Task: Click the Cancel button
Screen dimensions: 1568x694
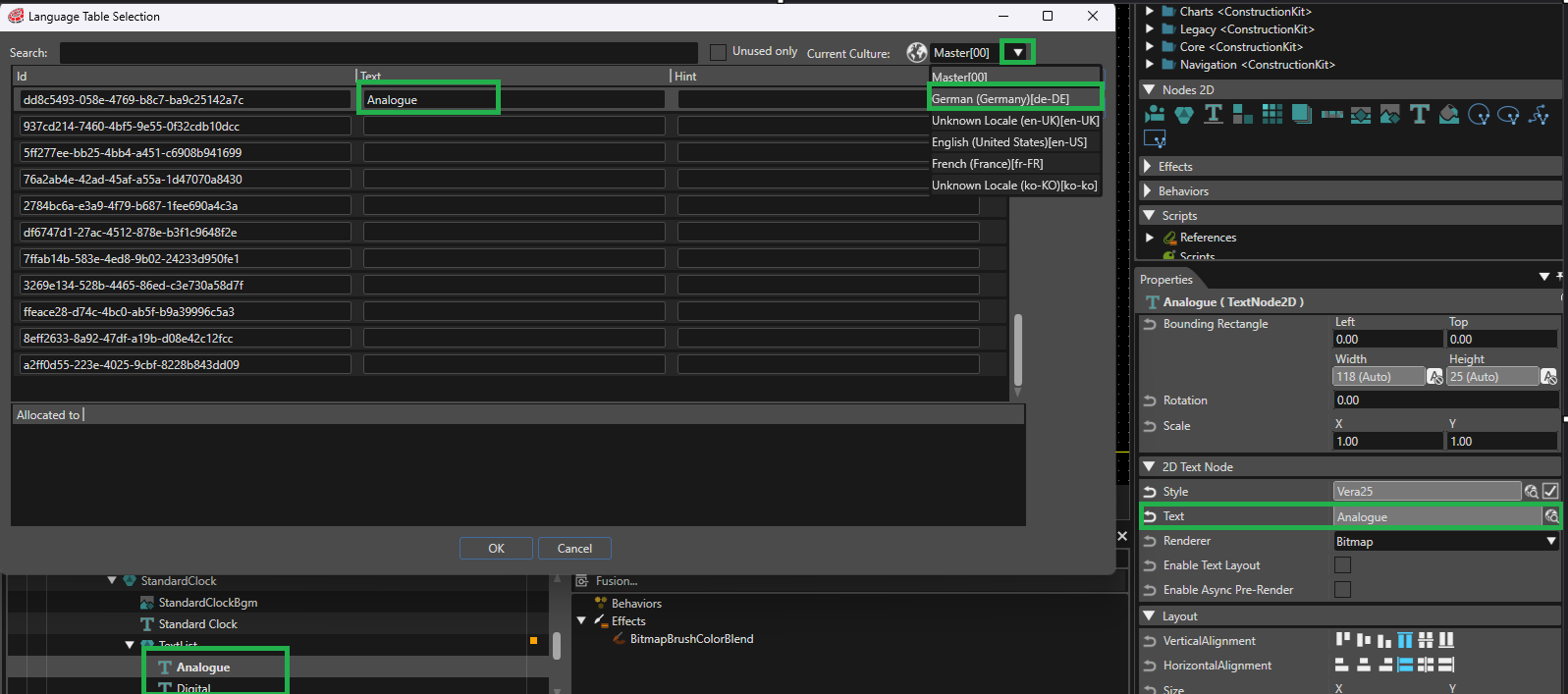Action: (574, 548)
